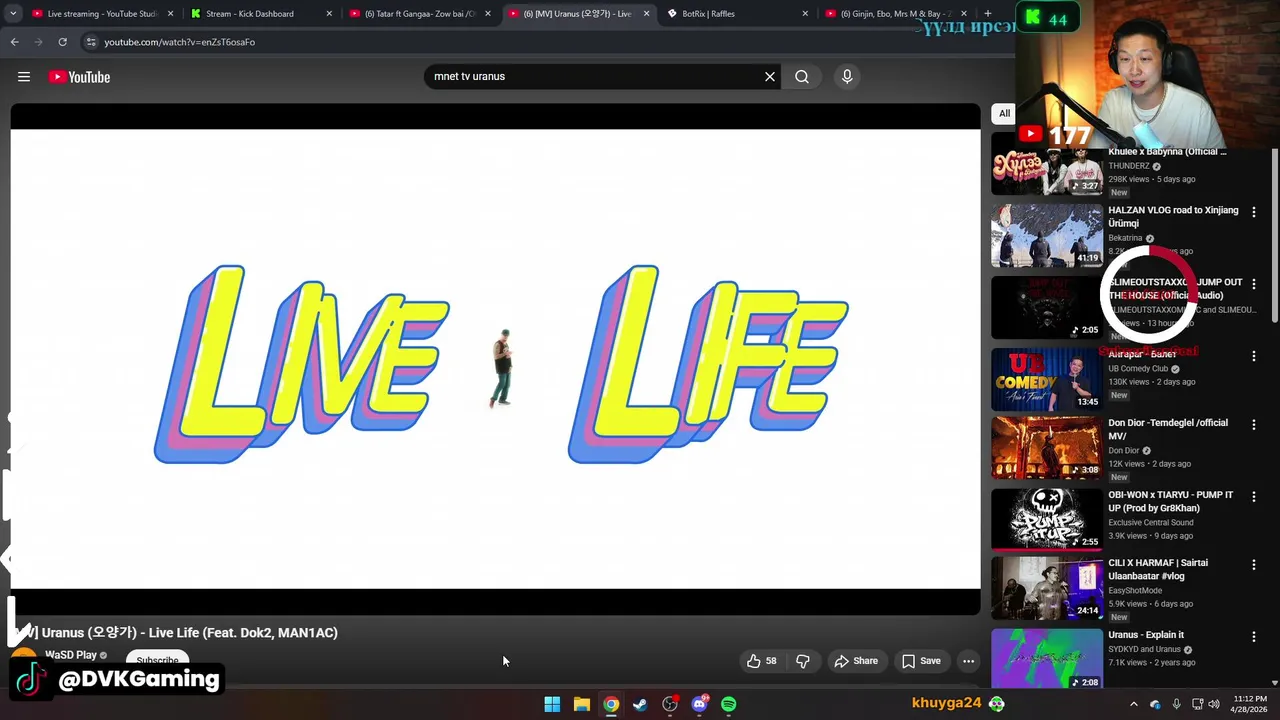Open options for HALZAN VLOG video
Viewport: 1280px width, 720px height.
pos(1254,212)
